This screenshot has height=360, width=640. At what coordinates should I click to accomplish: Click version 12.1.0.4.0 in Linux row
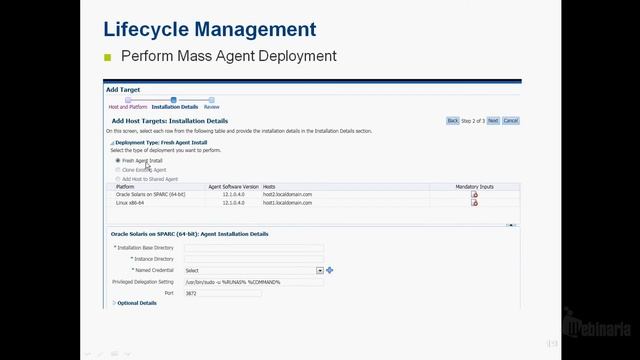click(x=233, y=203)
